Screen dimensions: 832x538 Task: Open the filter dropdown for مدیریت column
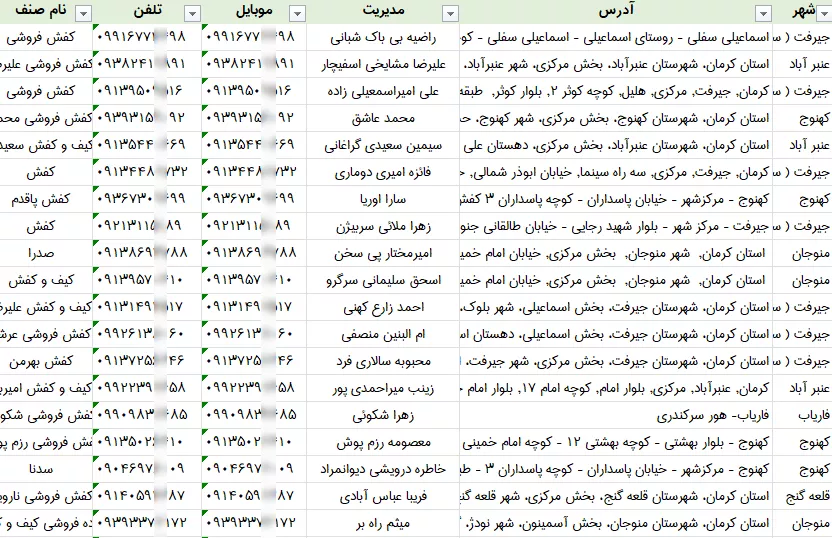click(x=450, y=13)
